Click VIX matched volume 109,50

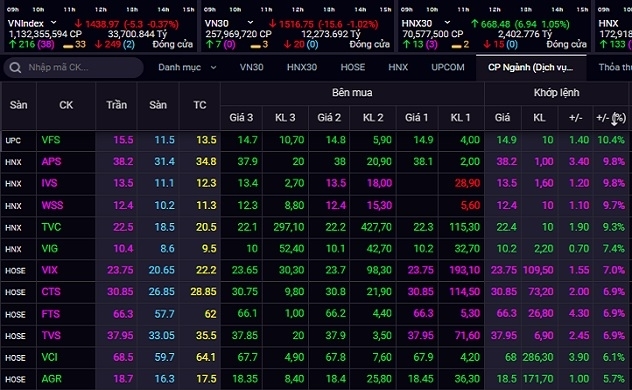538,270
